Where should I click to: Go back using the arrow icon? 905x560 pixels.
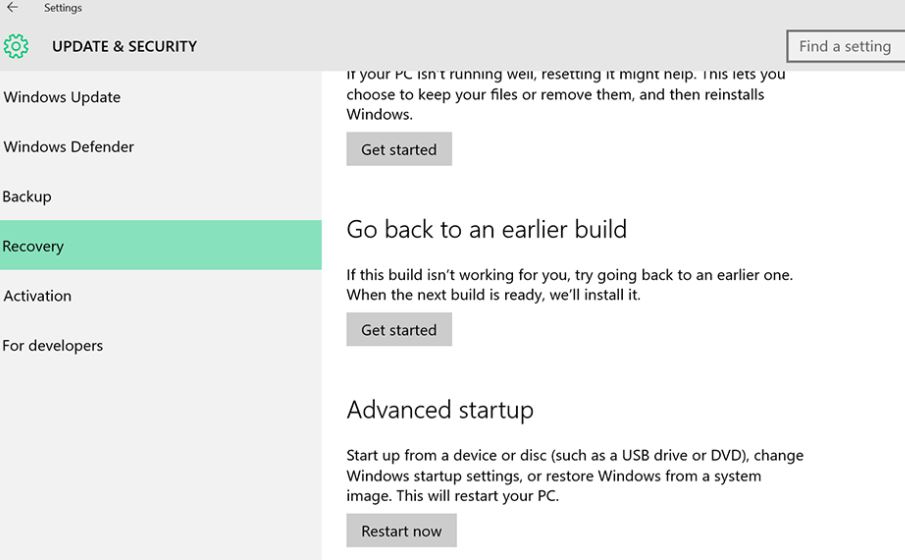click(x=12, y=8)
